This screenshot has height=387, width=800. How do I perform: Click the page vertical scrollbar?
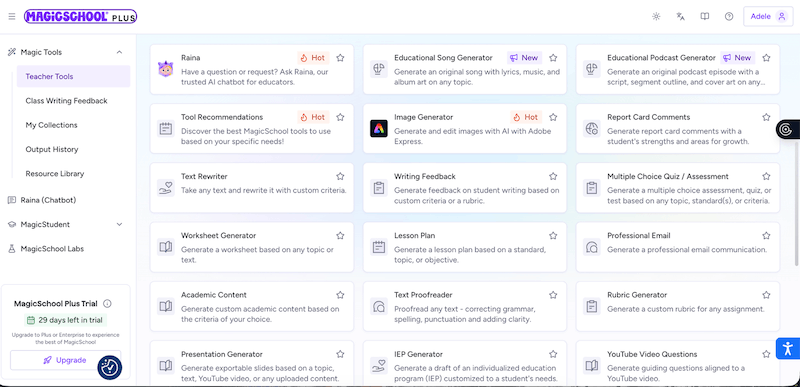(797, 204)
